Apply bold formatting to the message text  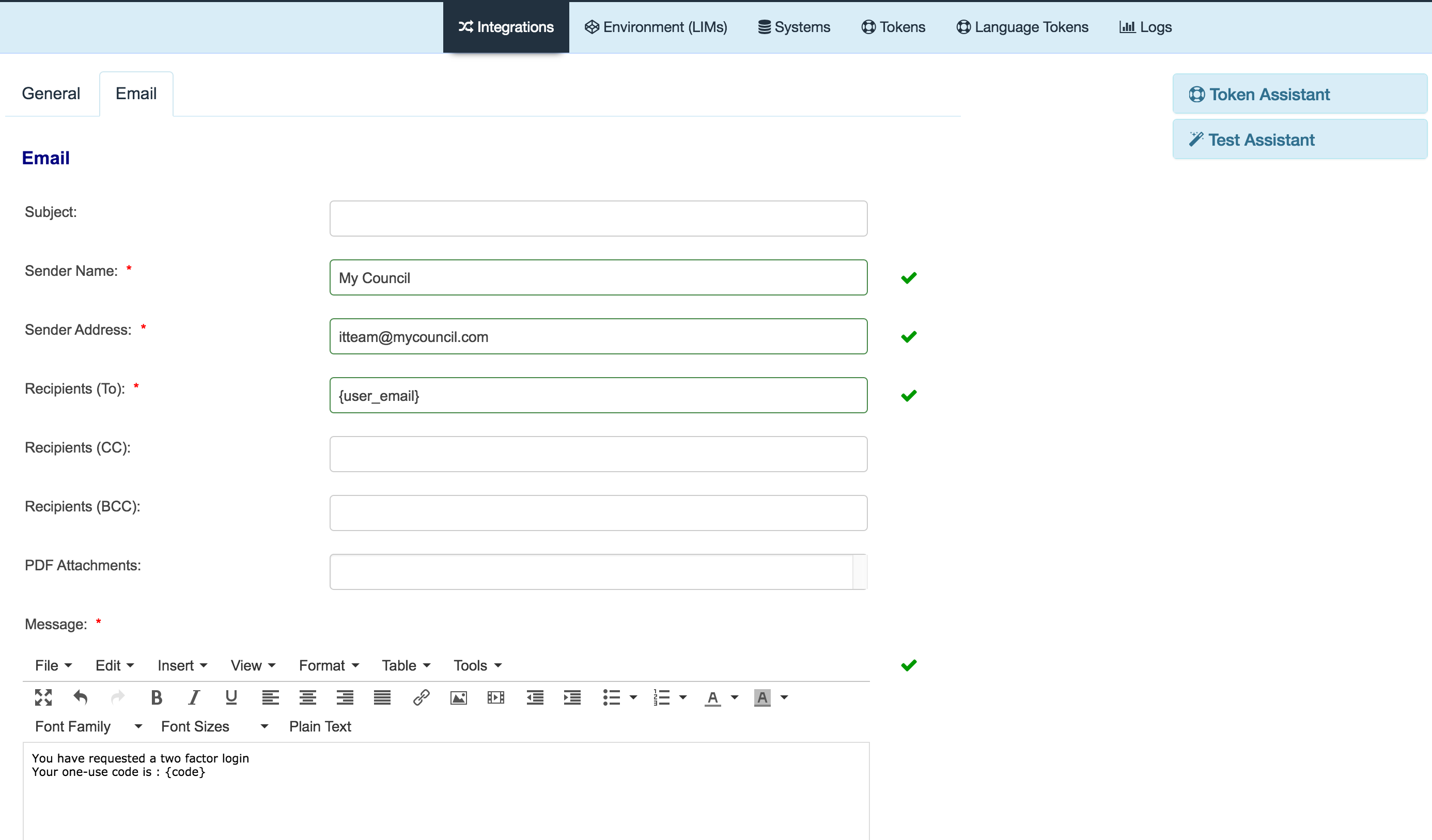click(156, 697)
